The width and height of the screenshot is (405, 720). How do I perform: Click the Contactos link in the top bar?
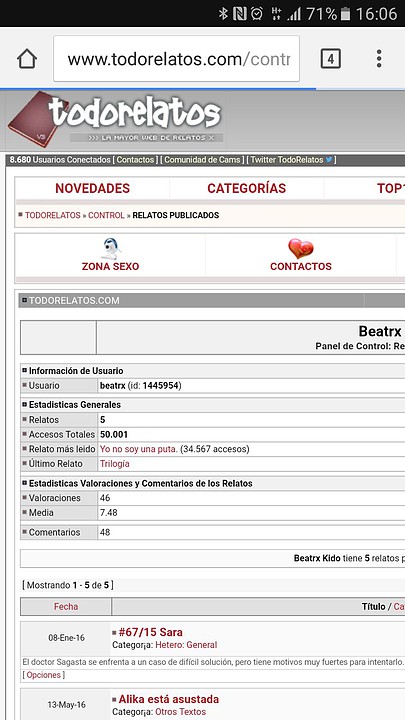tap(135, 160)
